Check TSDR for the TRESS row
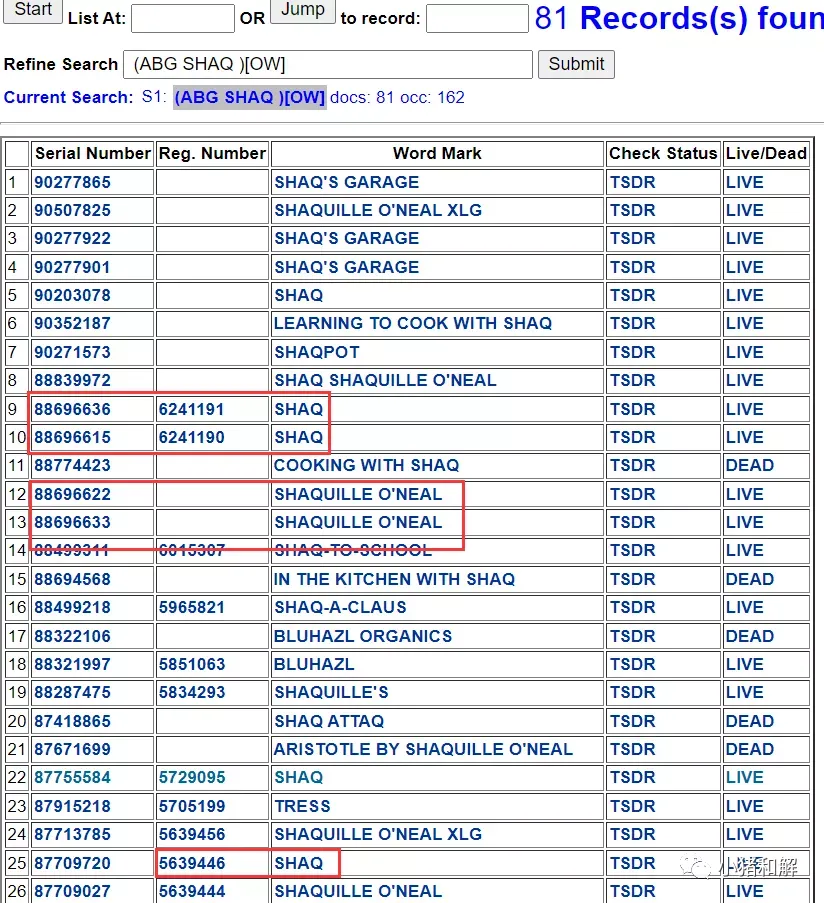824x903 pixels. 633,806
